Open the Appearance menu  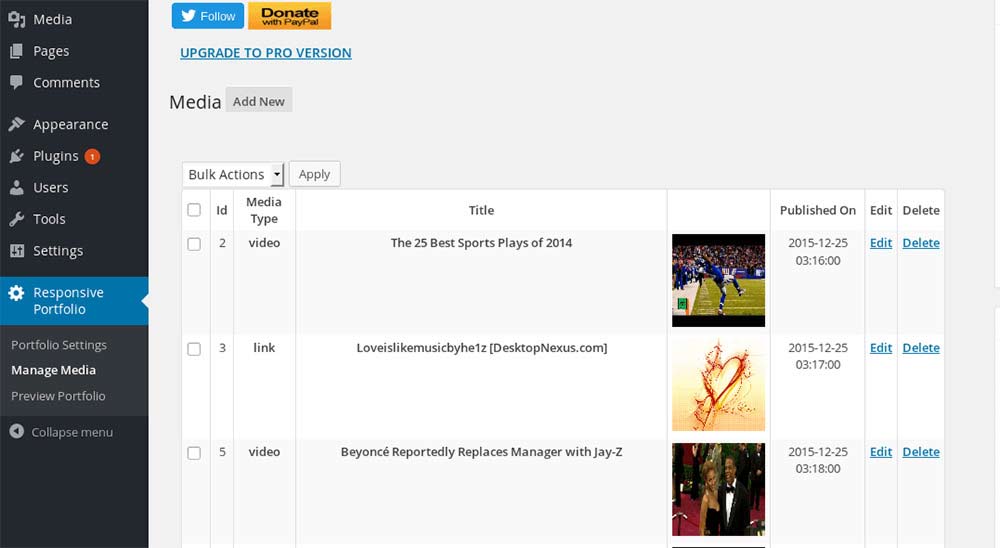(x=70, y=124)
